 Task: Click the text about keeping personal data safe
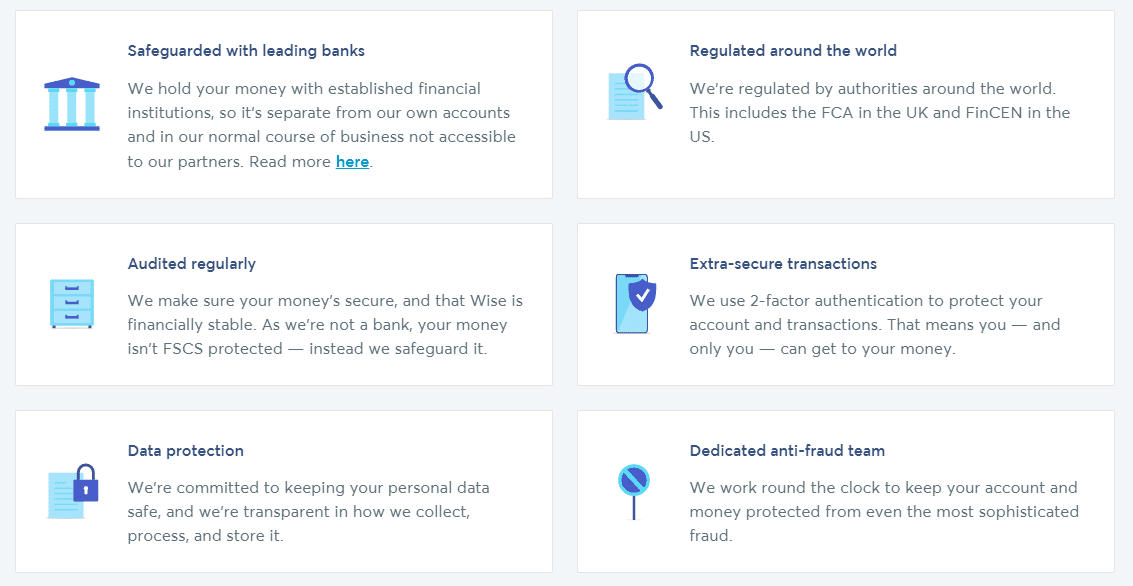point(309,512)
